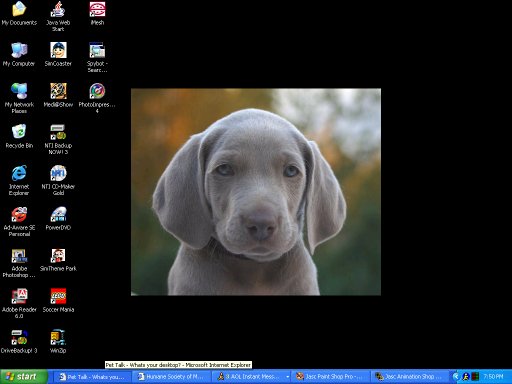
Task: Select the Mesh desktop icon
Action: (97, 13)
